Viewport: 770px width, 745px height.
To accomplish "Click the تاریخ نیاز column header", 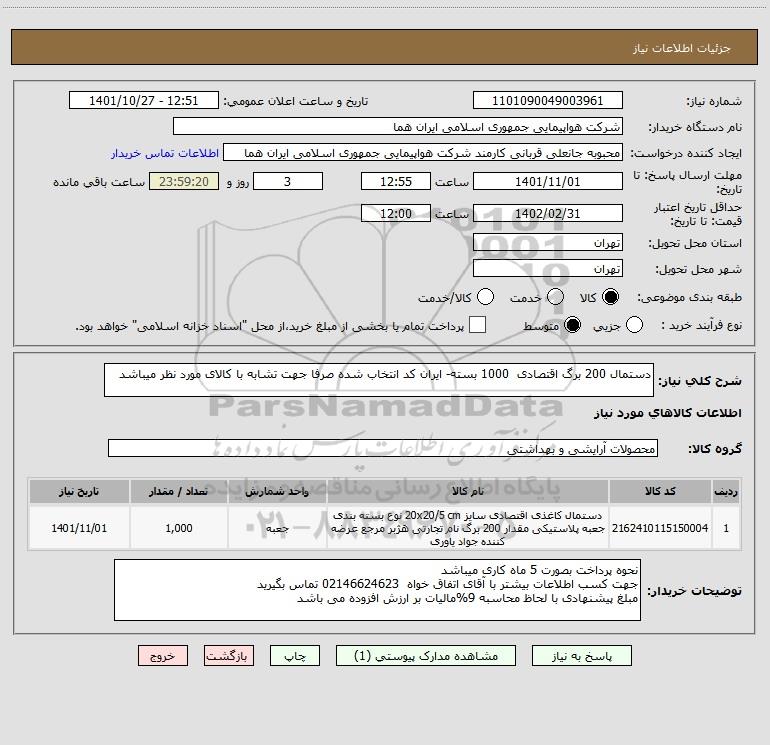I will click(x=79, y=491).
